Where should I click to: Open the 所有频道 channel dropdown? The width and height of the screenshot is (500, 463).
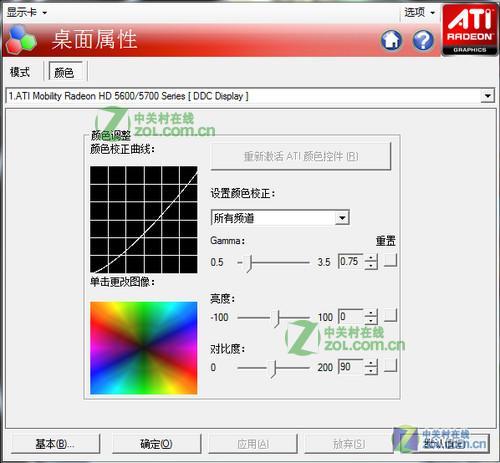click(342, 218)
